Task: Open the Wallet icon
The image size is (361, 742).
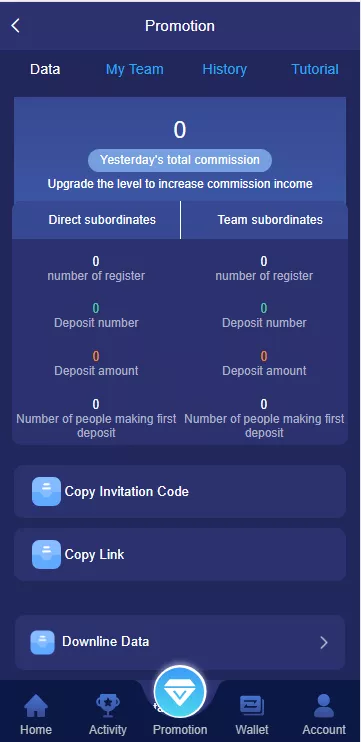Action: coord(252,707)
